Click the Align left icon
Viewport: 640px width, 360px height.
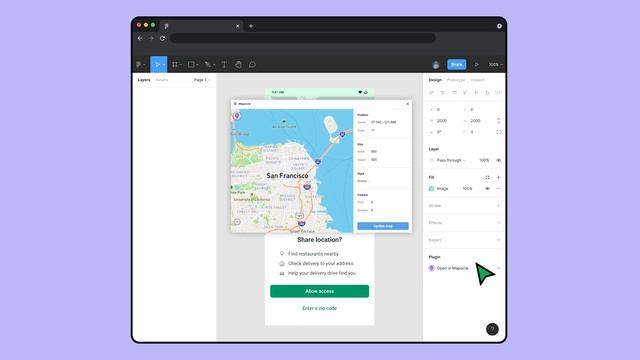coord(431,93)
